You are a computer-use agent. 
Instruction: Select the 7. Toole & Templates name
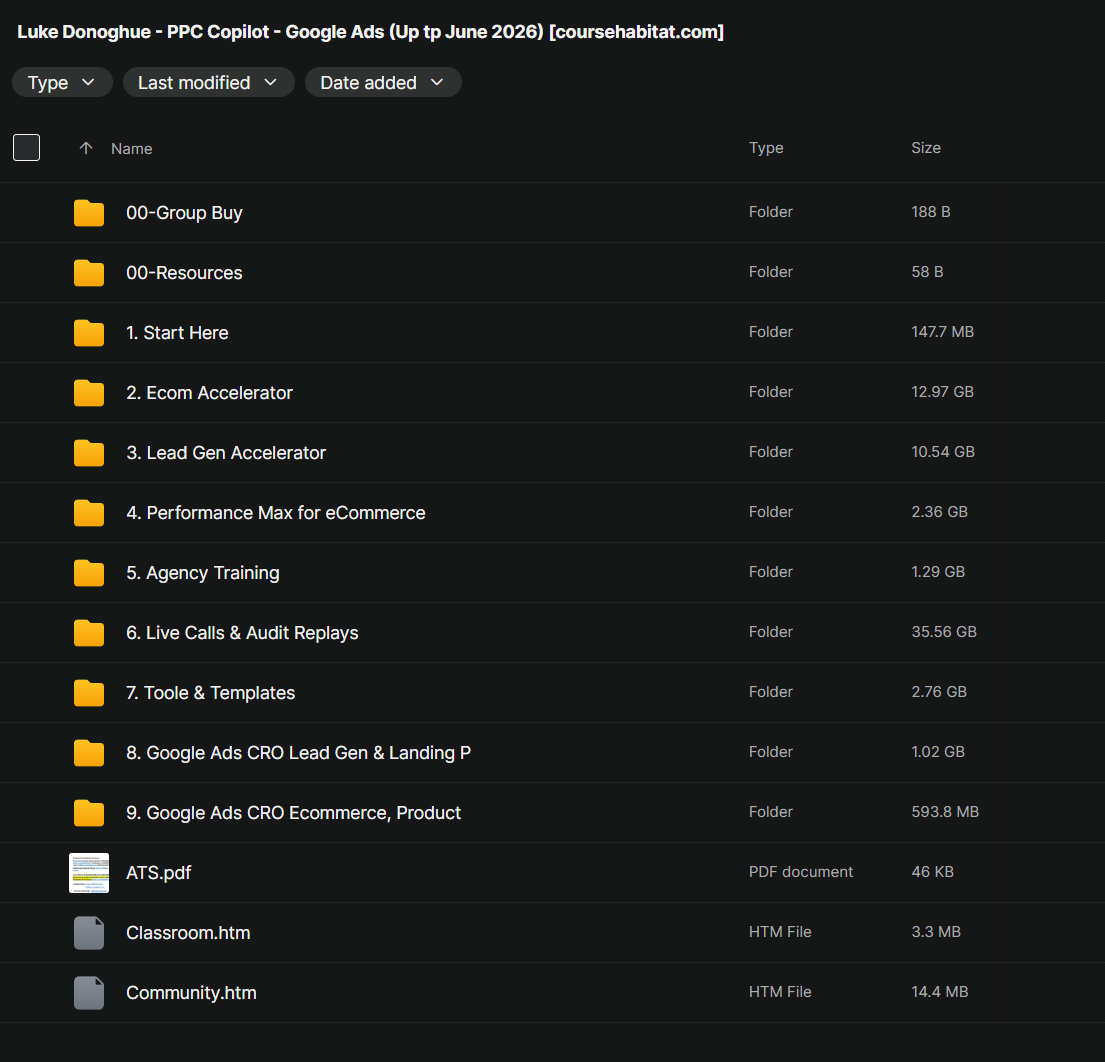click(210, 693)
